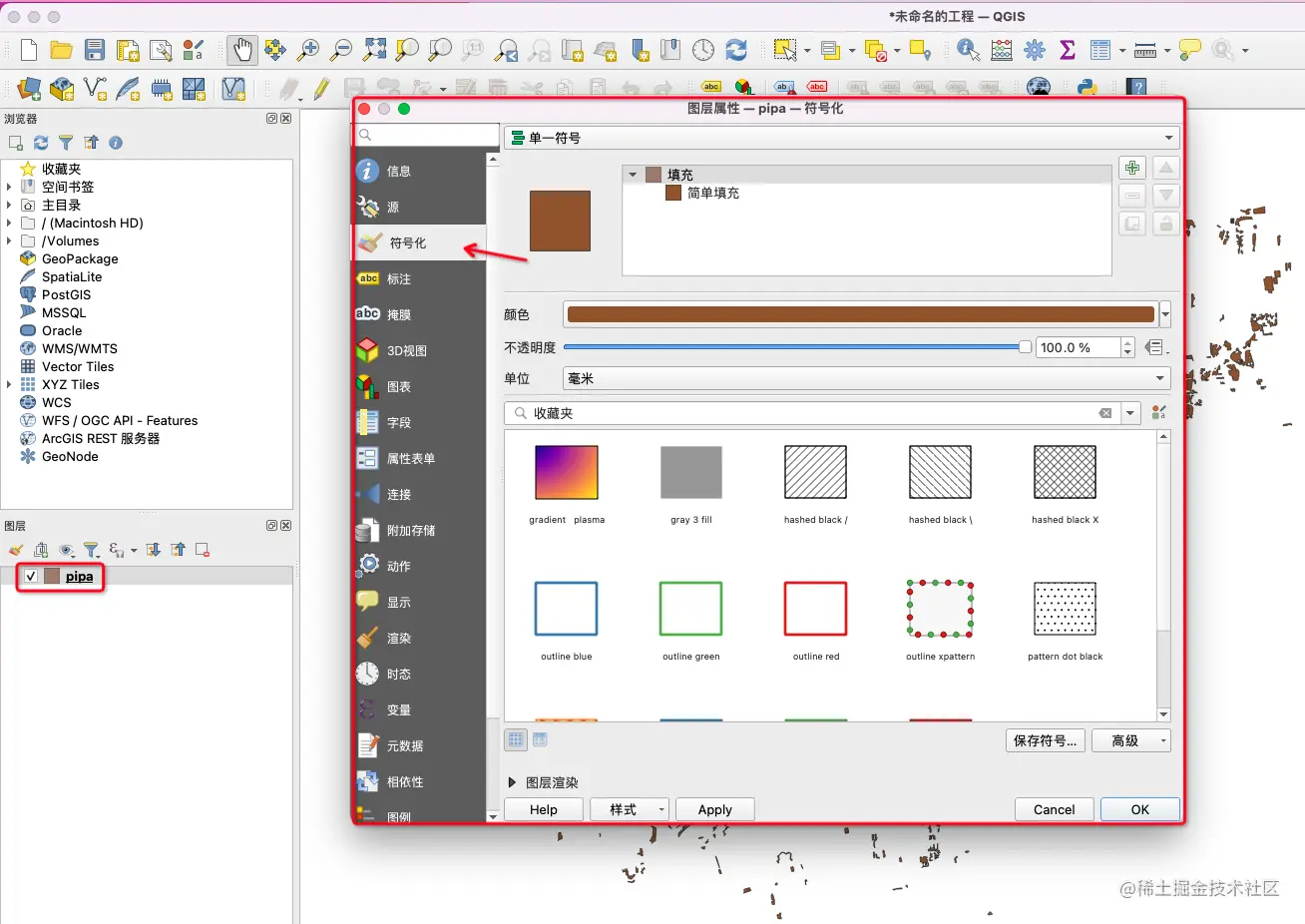
Task: Open the 属性表单 attributes form tab
Action: point(420,458)
